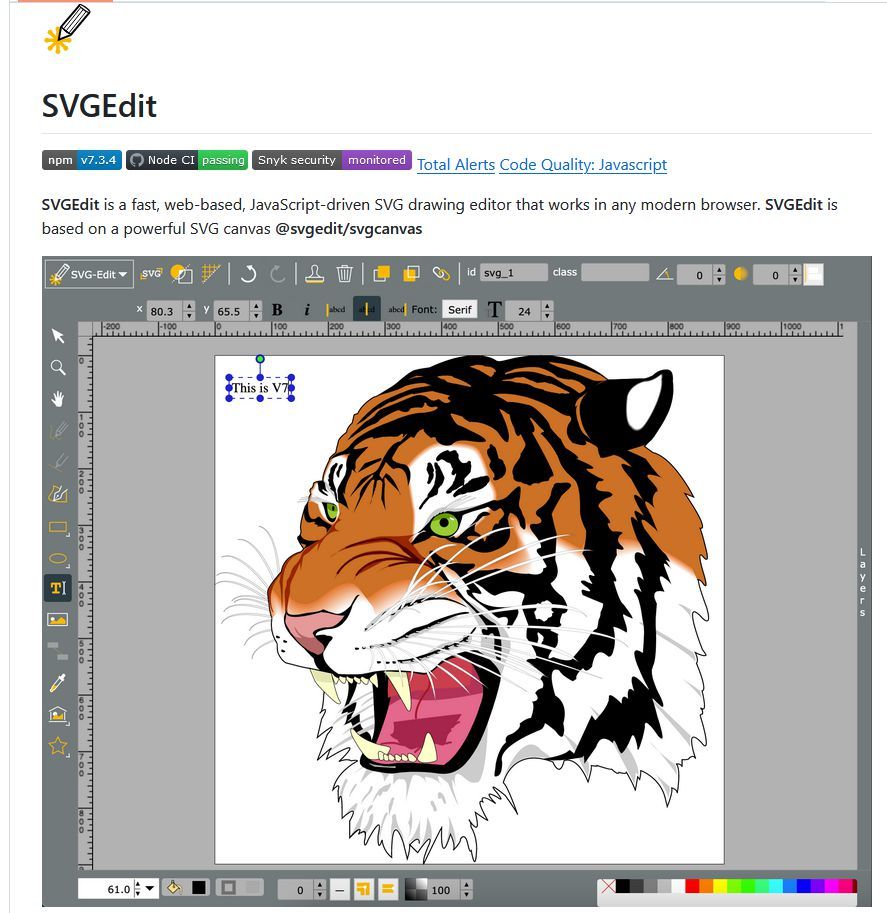
Task: Click the black fill color swatch
Action: (199, 887)
